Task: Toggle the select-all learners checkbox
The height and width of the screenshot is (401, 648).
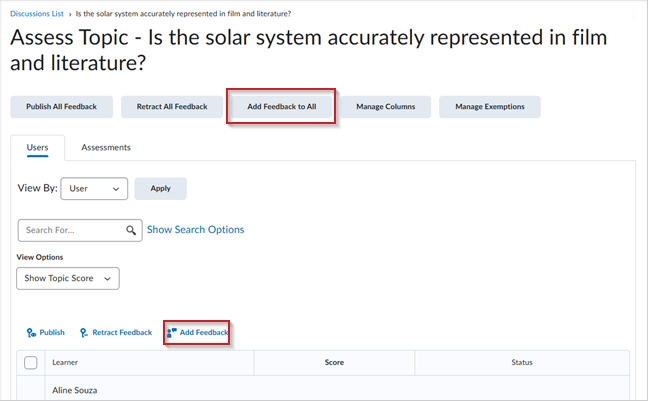Action: (x=30, y=362)
